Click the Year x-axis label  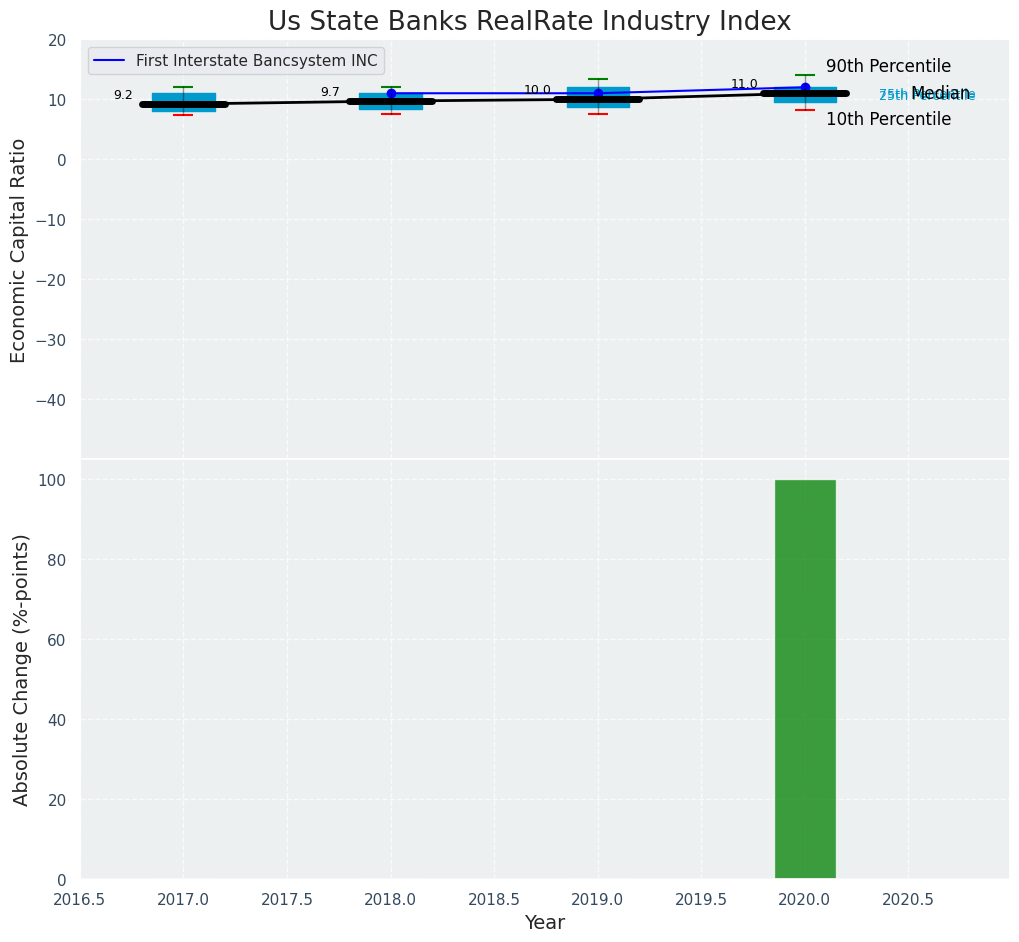click(545, 922)
